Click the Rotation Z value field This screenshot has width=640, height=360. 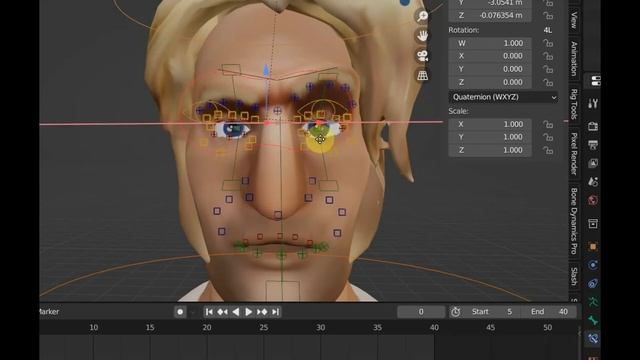490,82
